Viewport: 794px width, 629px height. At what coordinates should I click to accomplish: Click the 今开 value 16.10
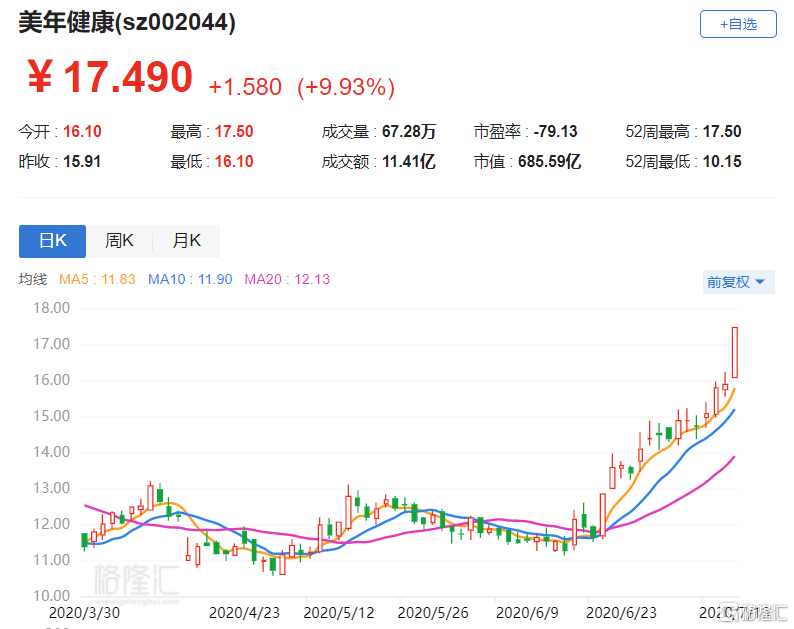(82, 132)
